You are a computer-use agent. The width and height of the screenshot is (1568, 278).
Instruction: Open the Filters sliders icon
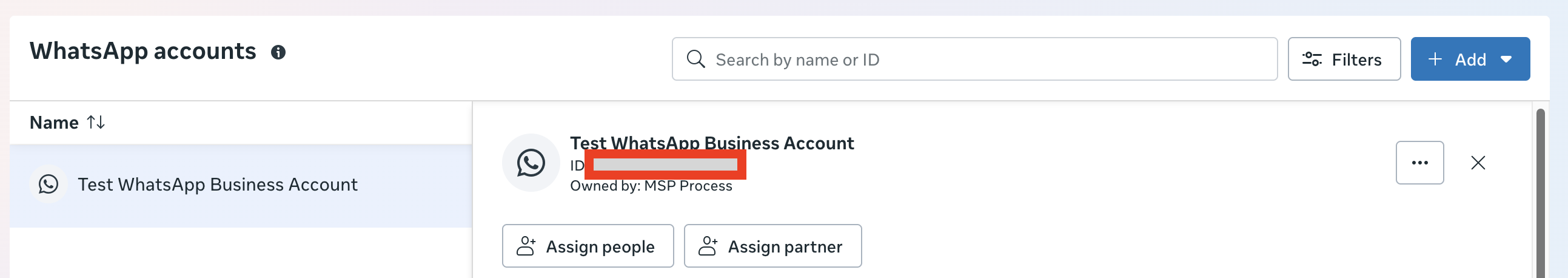coord(1312,59)
